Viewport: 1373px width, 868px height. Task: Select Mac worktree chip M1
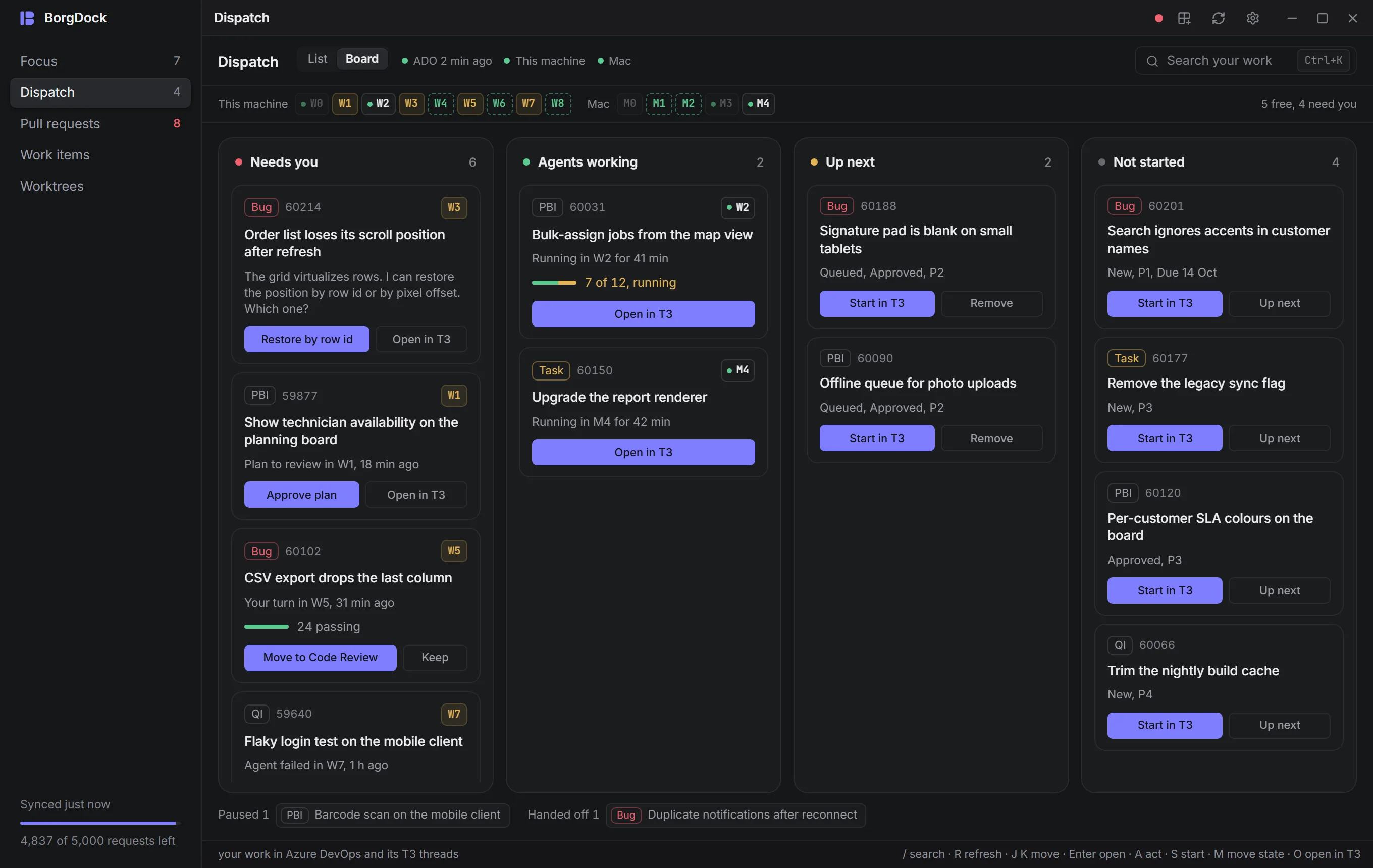click(659, 104)
